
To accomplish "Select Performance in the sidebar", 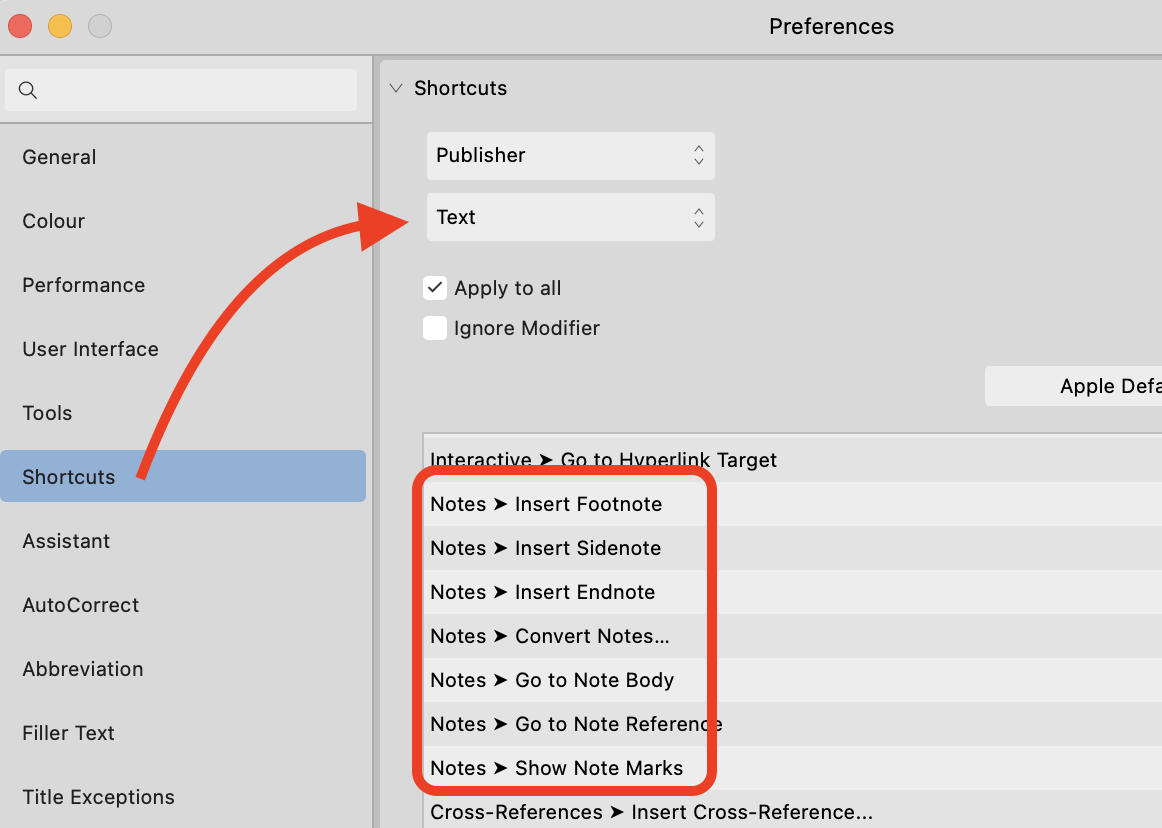I will click(x=83, y=285).
